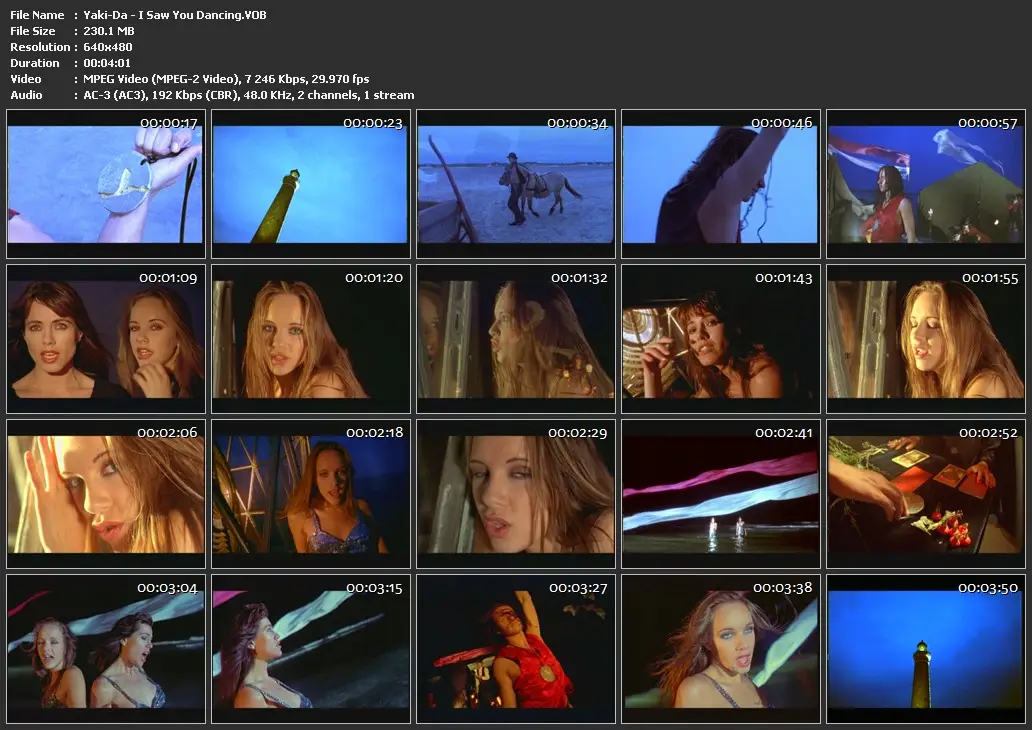Open the frame timestamped 00:01:43
Viewport: 1032px width, 730px height.
coord(721,339)
